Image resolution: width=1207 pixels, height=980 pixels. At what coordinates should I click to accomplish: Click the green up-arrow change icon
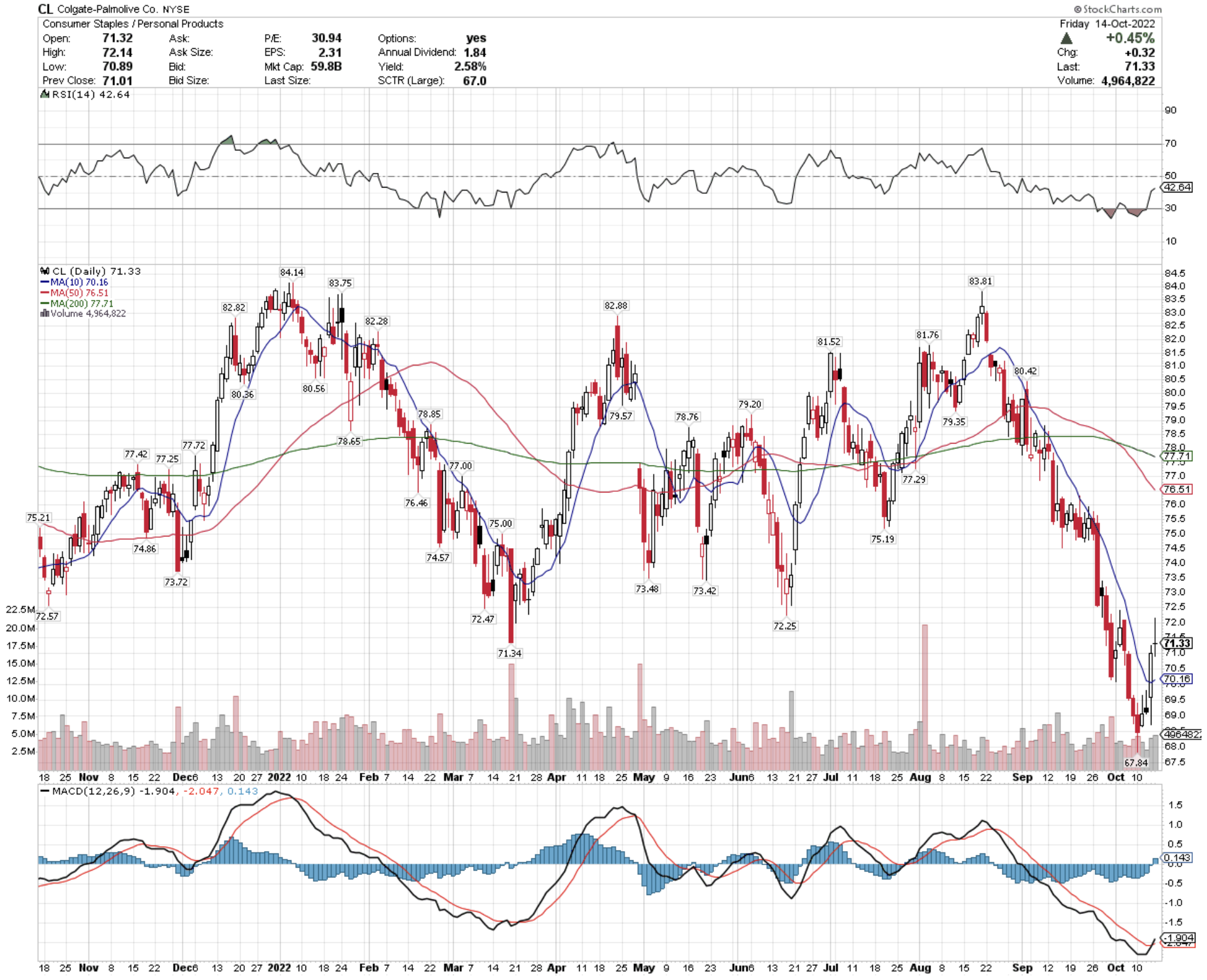tap(1067, 38)
